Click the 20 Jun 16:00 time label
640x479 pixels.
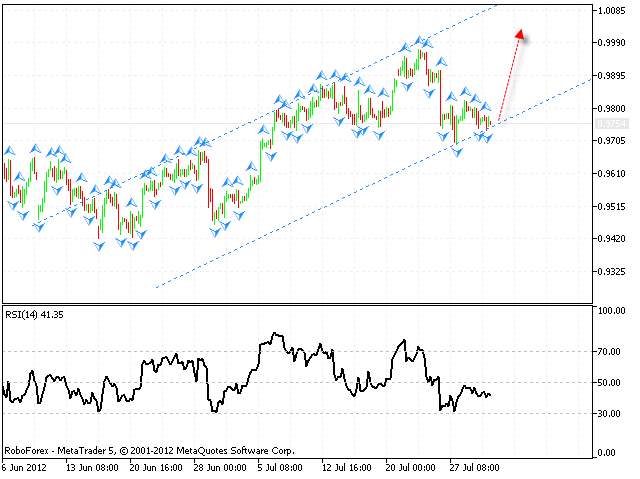point(156,468)
